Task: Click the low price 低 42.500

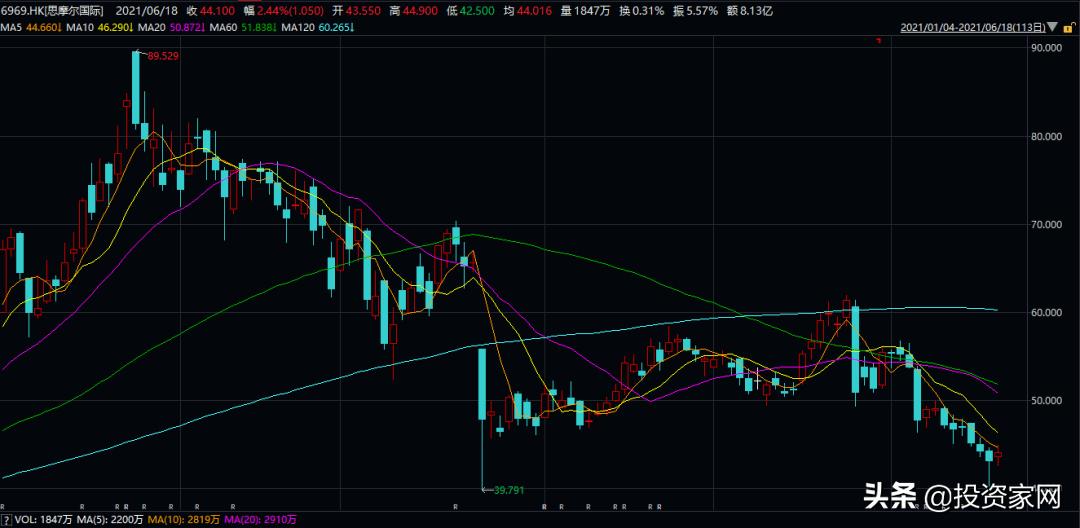Action: pos(469,10)
